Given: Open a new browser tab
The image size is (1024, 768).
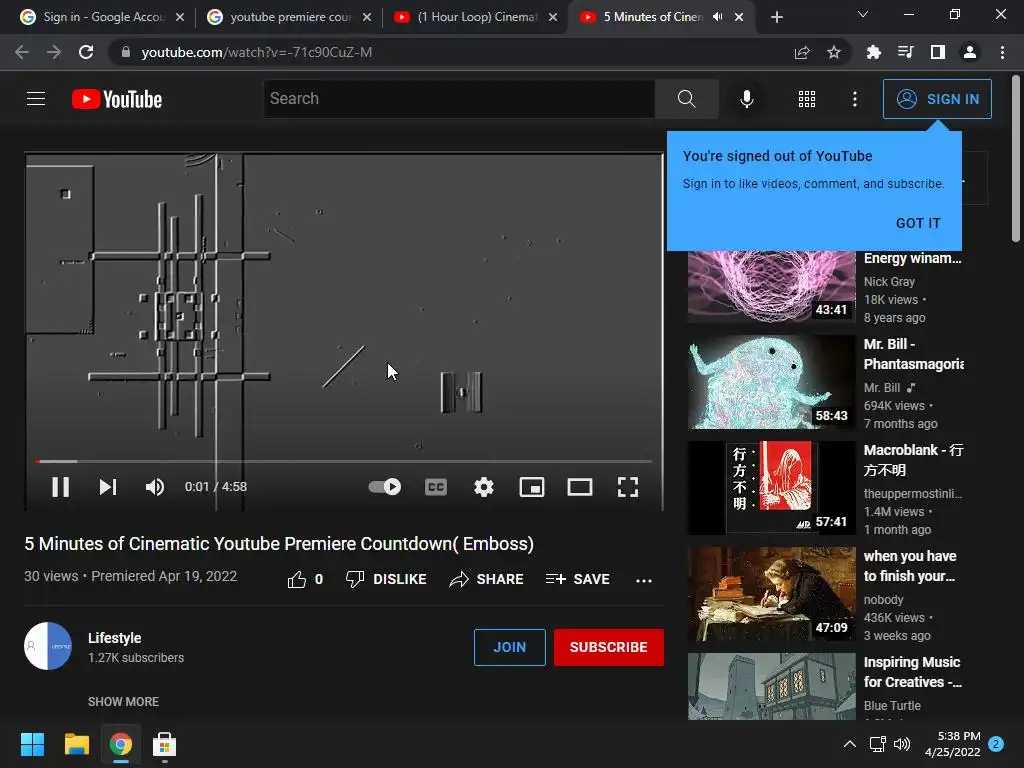Looking at the screenshot, I should pos(776,17).
